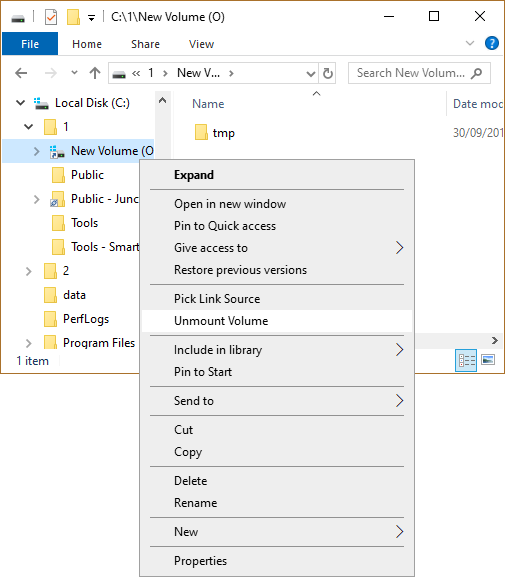Click the blue Help question mark icon
This screenshot has height=577, width=505.
click(492, 43)
